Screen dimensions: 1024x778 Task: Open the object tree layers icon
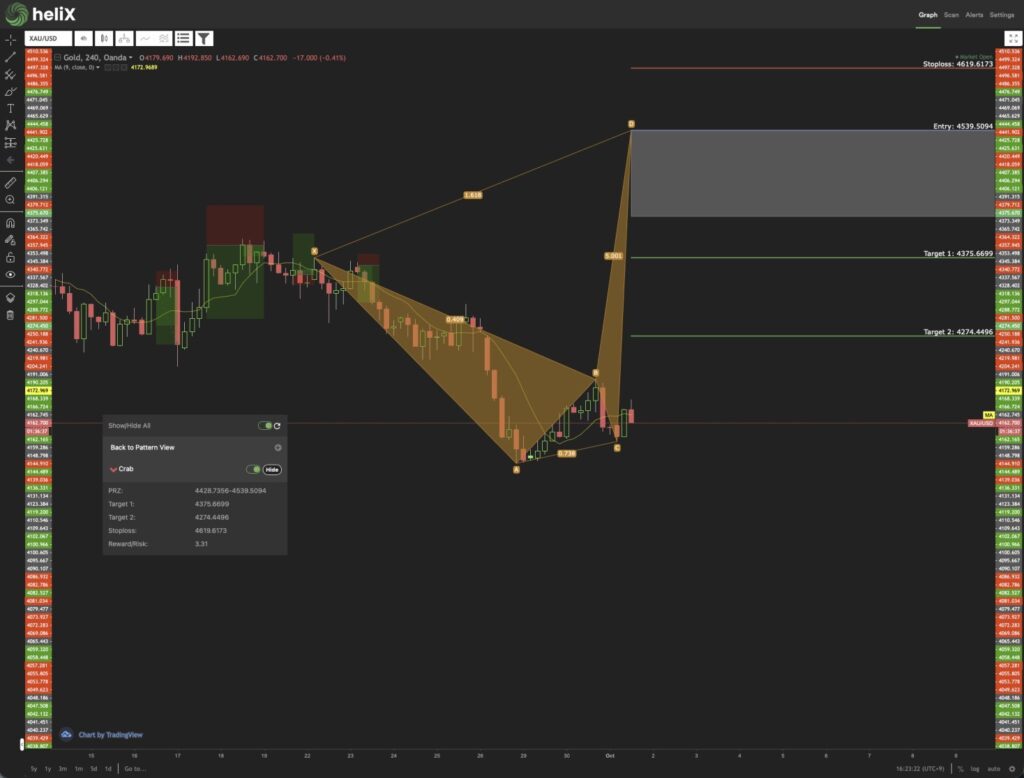pyautogui.click(x=10, y=297)
